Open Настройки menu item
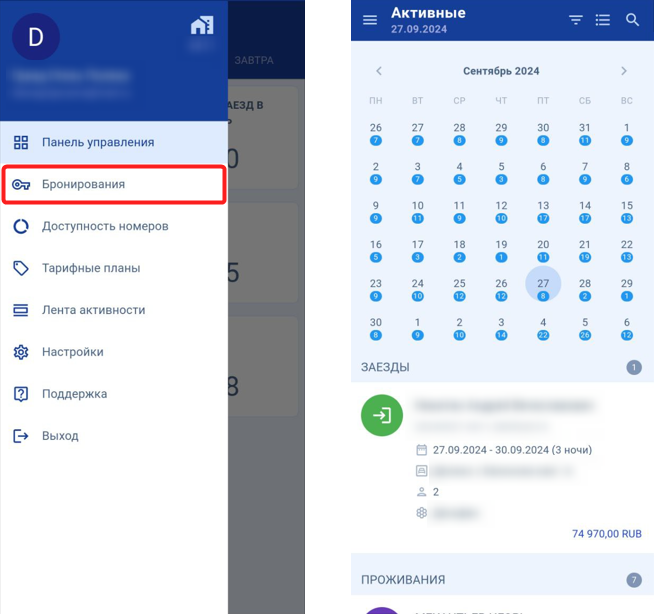Viewport: 654px width, 614px height. pos(114,352)
